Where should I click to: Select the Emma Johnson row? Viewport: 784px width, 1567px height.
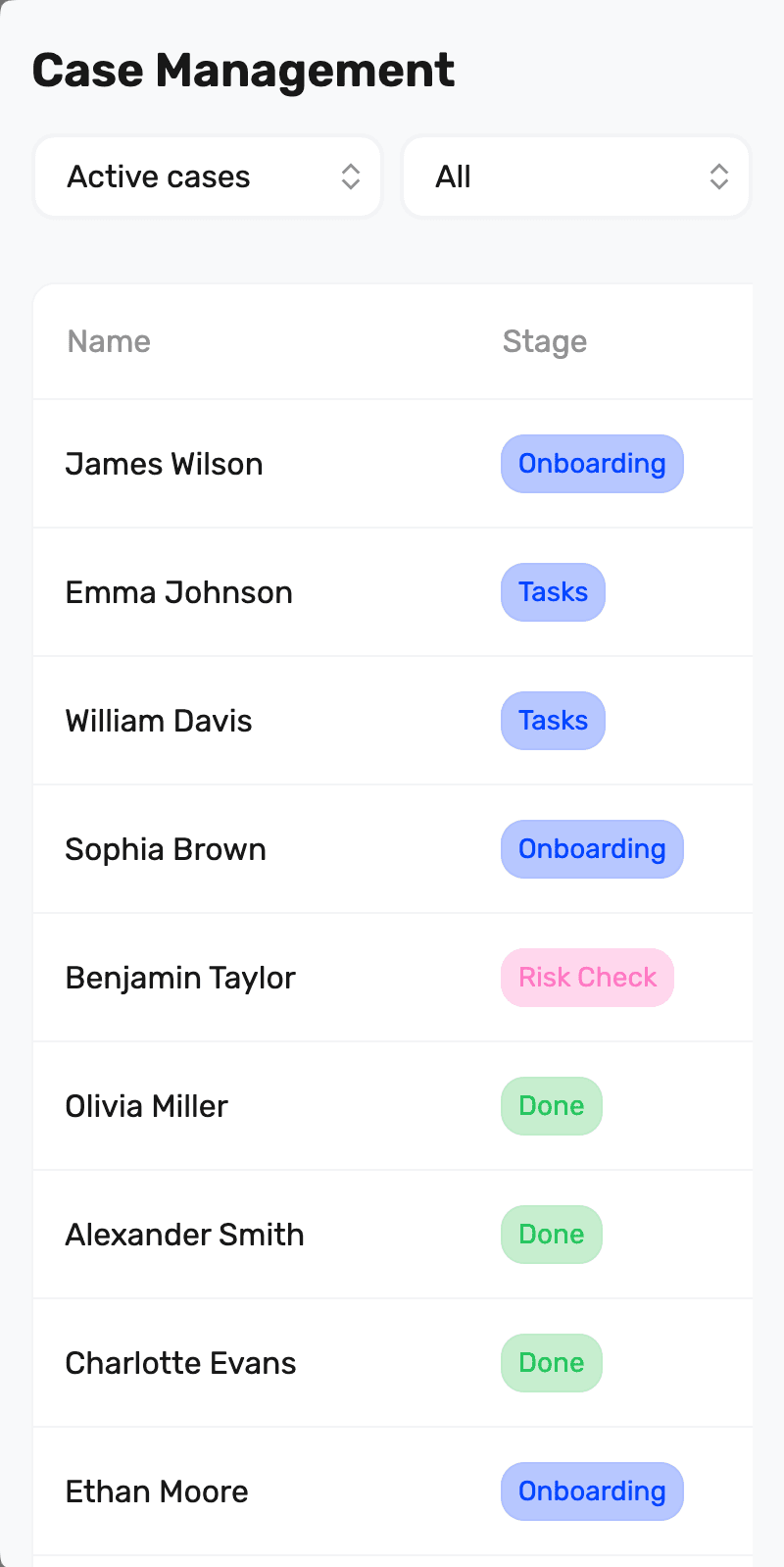(178, 592)
